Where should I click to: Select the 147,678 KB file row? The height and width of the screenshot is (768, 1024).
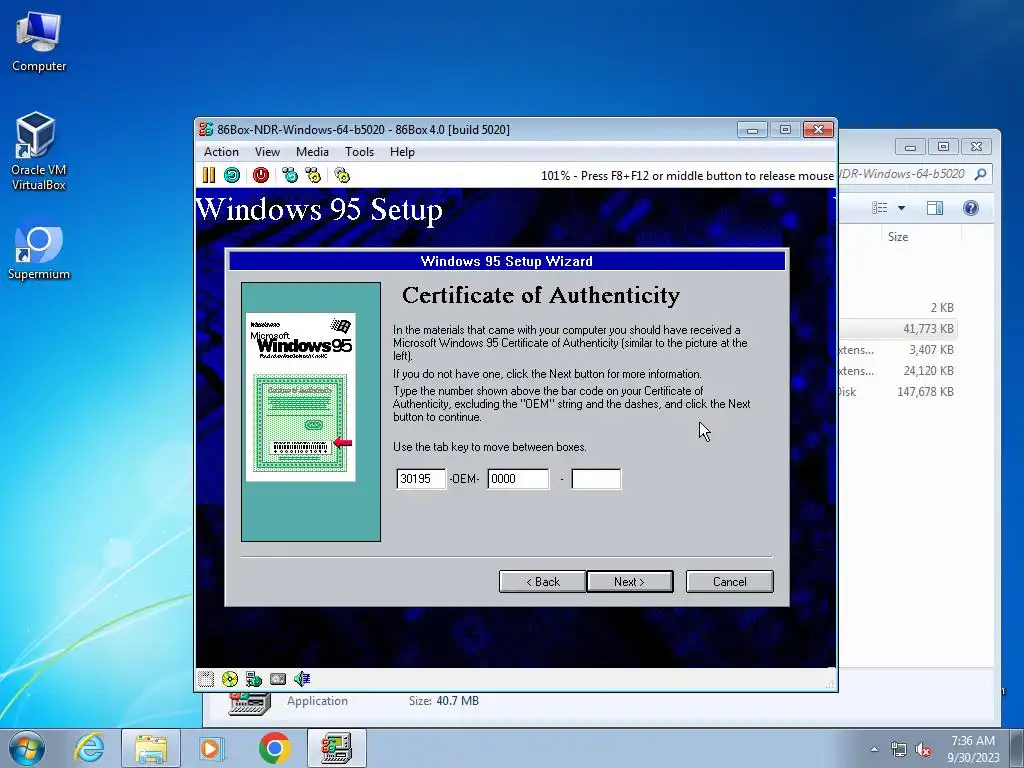[897, 392]
